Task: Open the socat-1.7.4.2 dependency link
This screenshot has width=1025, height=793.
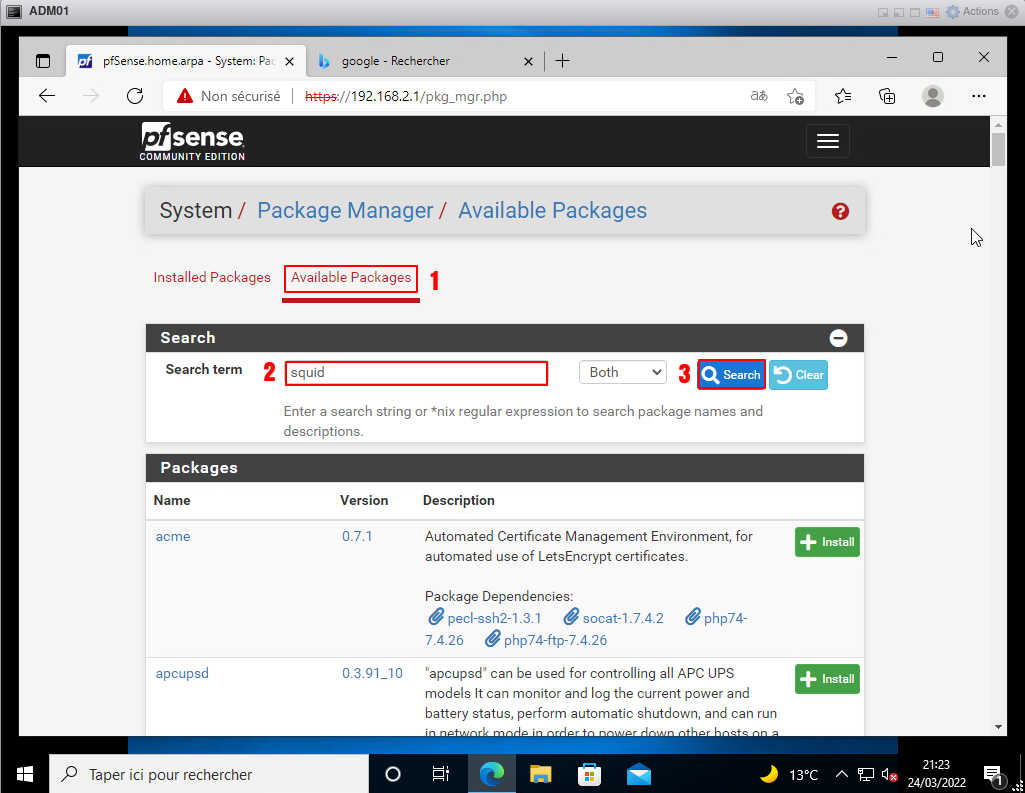Action: [x=622, y=618]
